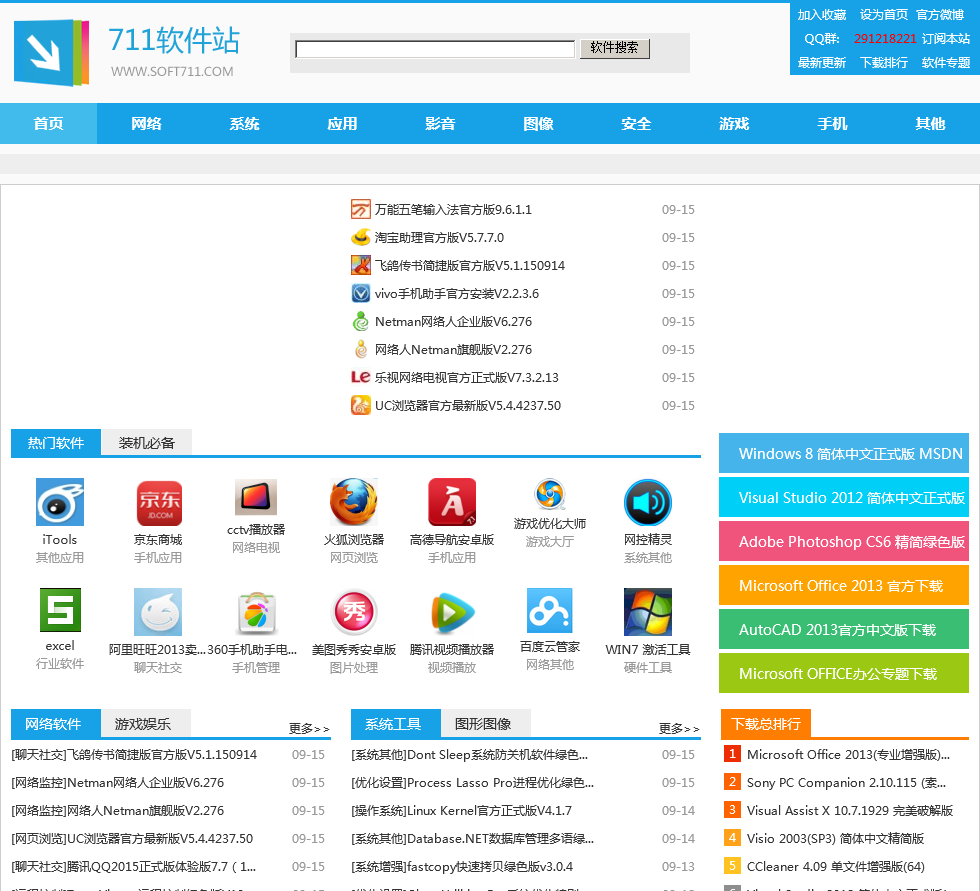Image resolution: width=980 pixels, height=891 pixels.
Task: Open Visual Studio 2012 简体中文正式版 banner
Action: 844,497
